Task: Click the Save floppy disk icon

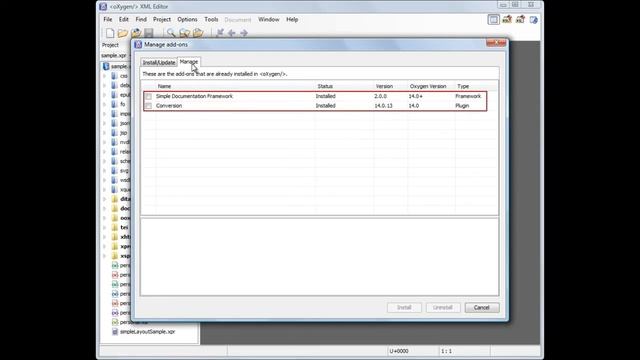Action: tap(149, 33)
